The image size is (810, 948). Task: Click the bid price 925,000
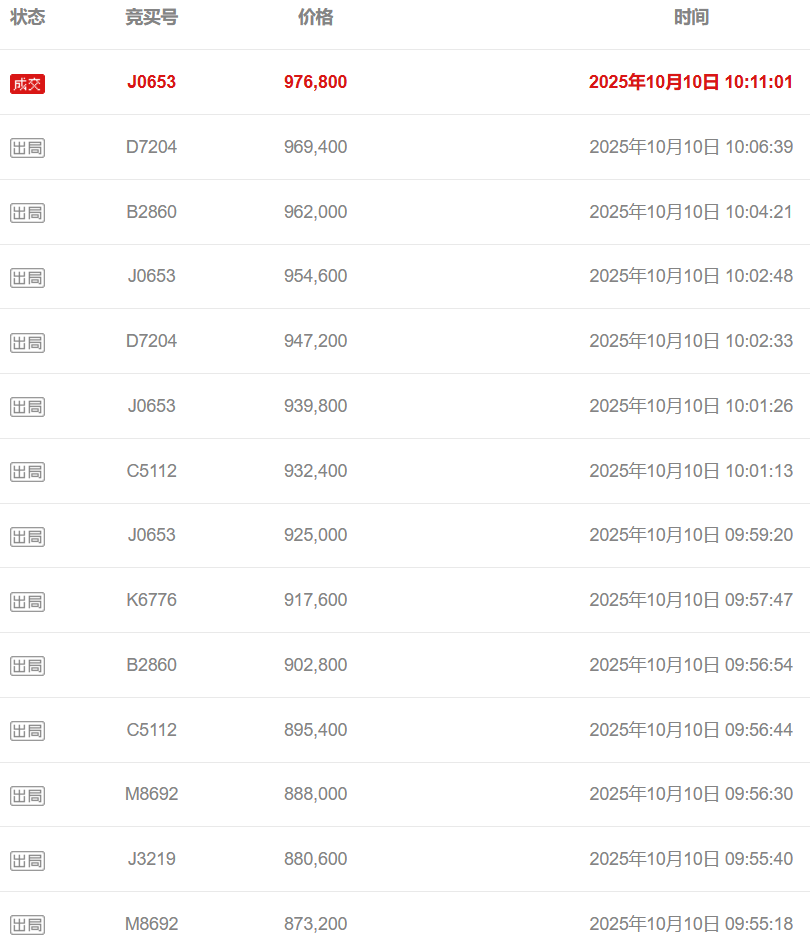[x=315, y=535]
